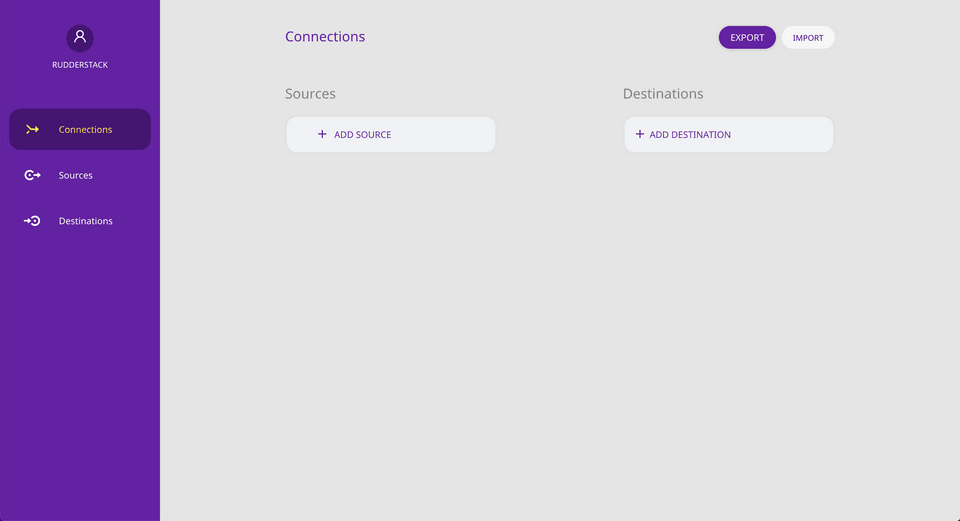Click the Destinations column heading
This screenshot has width=960, height=521.
tap(663, 94)
